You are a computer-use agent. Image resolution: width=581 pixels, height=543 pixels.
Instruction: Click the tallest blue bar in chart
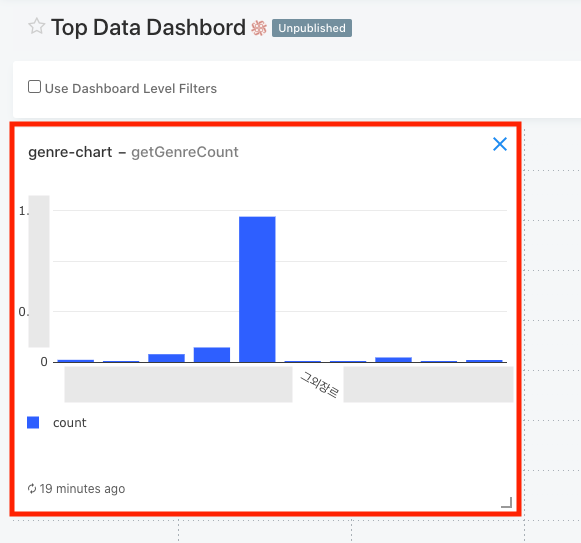click(x=257, y=289)
